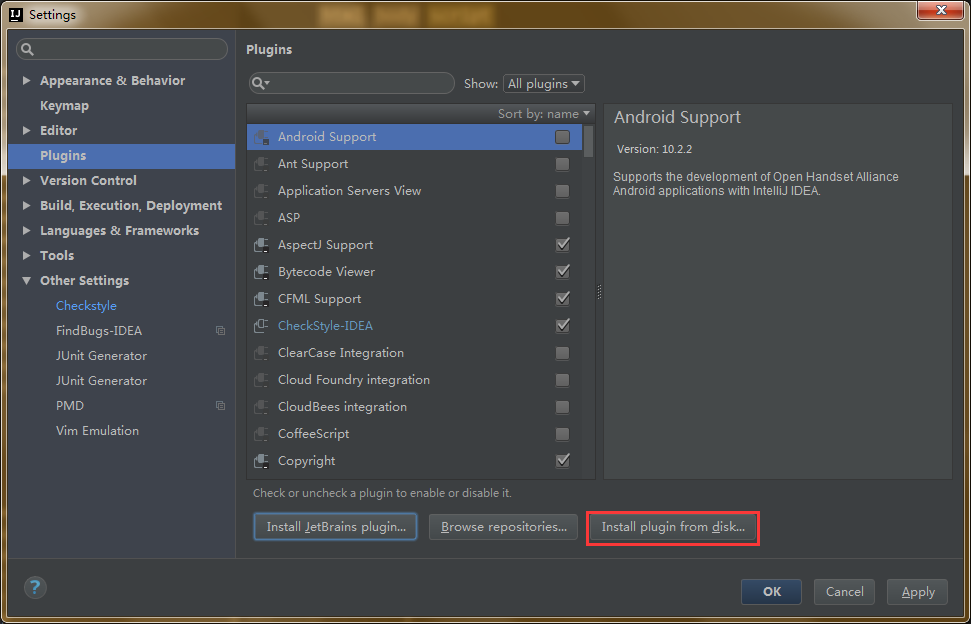Enable the Ant Support checkbox
Viewport: 971px width, 624px height.
point(562,163)
